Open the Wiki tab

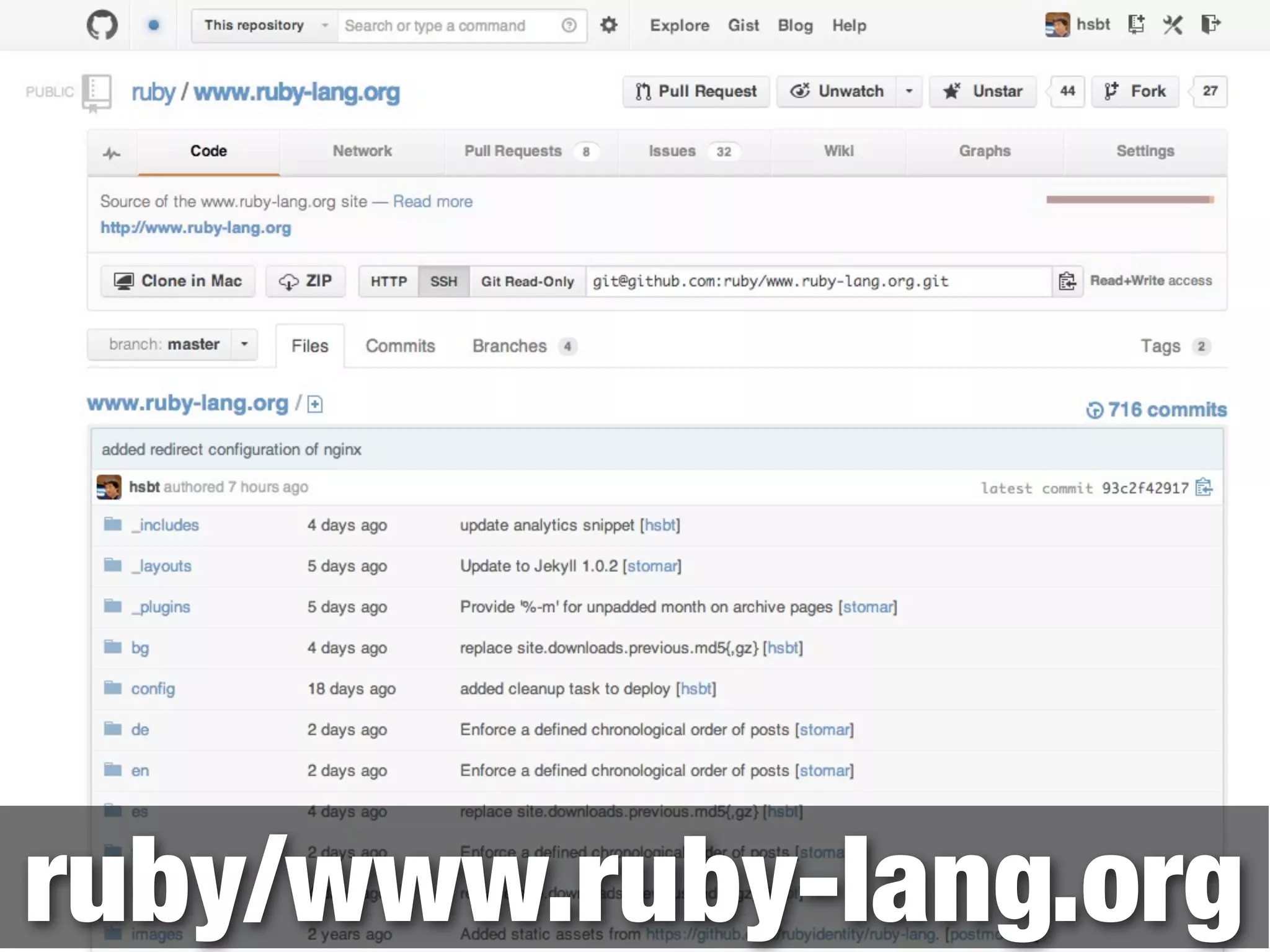click(x=838, y=151)
